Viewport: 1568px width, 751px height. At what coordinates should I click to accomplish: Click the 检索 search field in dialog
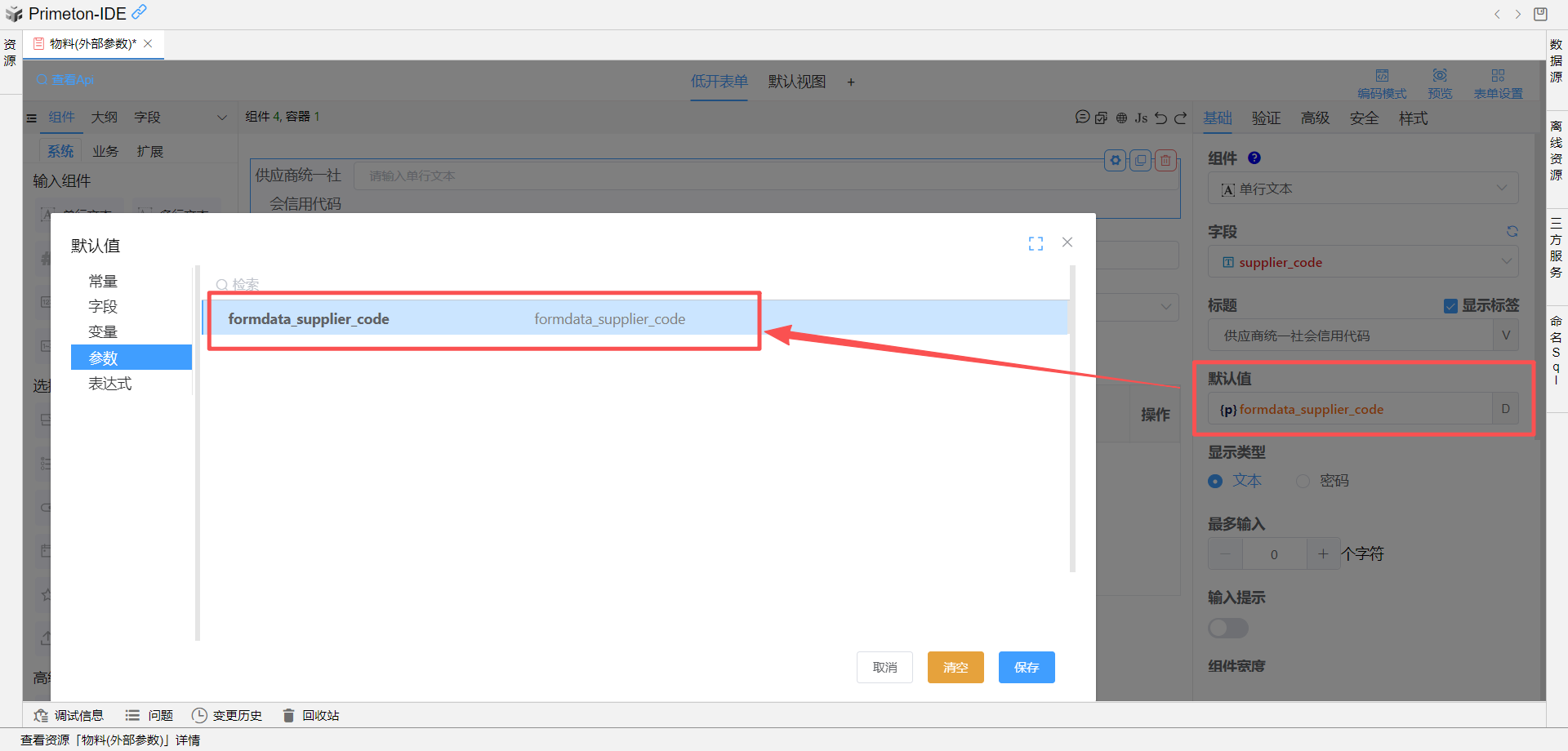click(x=637, y=284)
